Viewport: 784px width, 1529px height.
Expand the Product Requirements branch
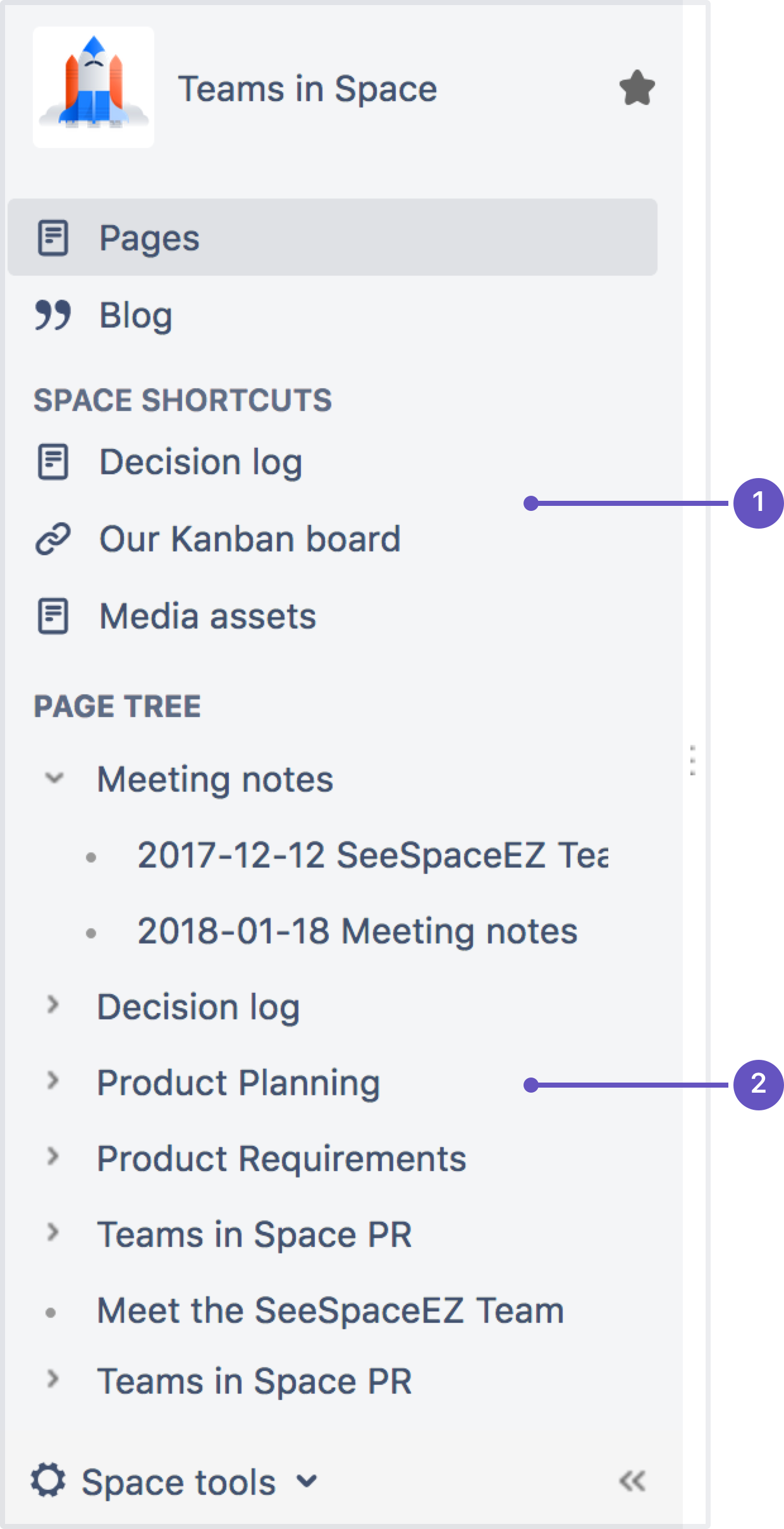[x=54, y=1157]
